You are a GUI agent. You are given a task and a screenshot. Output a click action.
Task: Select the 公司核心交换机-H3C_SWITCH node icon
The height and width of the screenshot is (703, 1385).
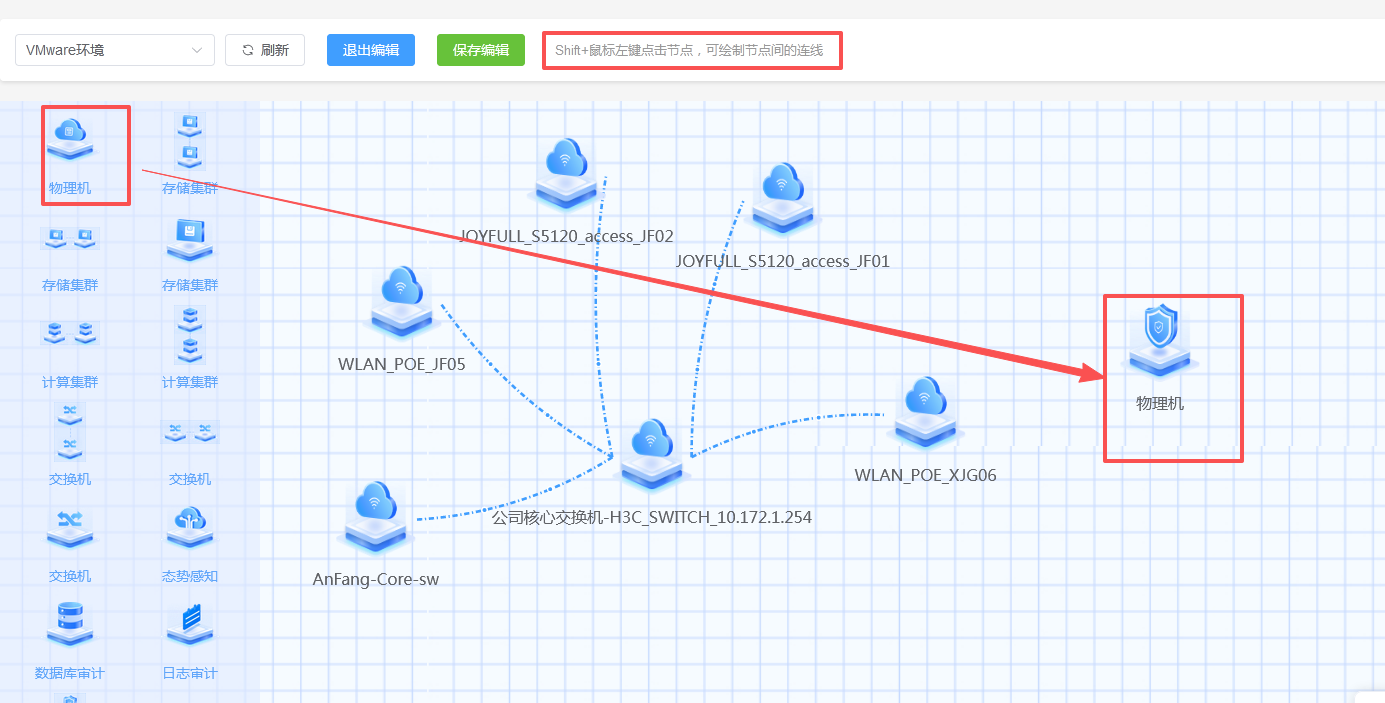(x=651, y=455)
